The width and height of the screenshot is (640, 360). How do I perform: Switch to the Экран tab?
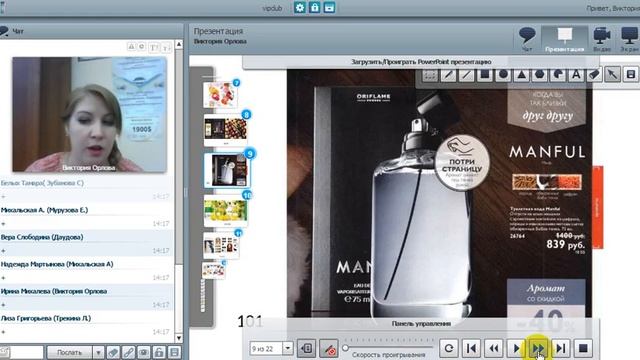point(629,39)
